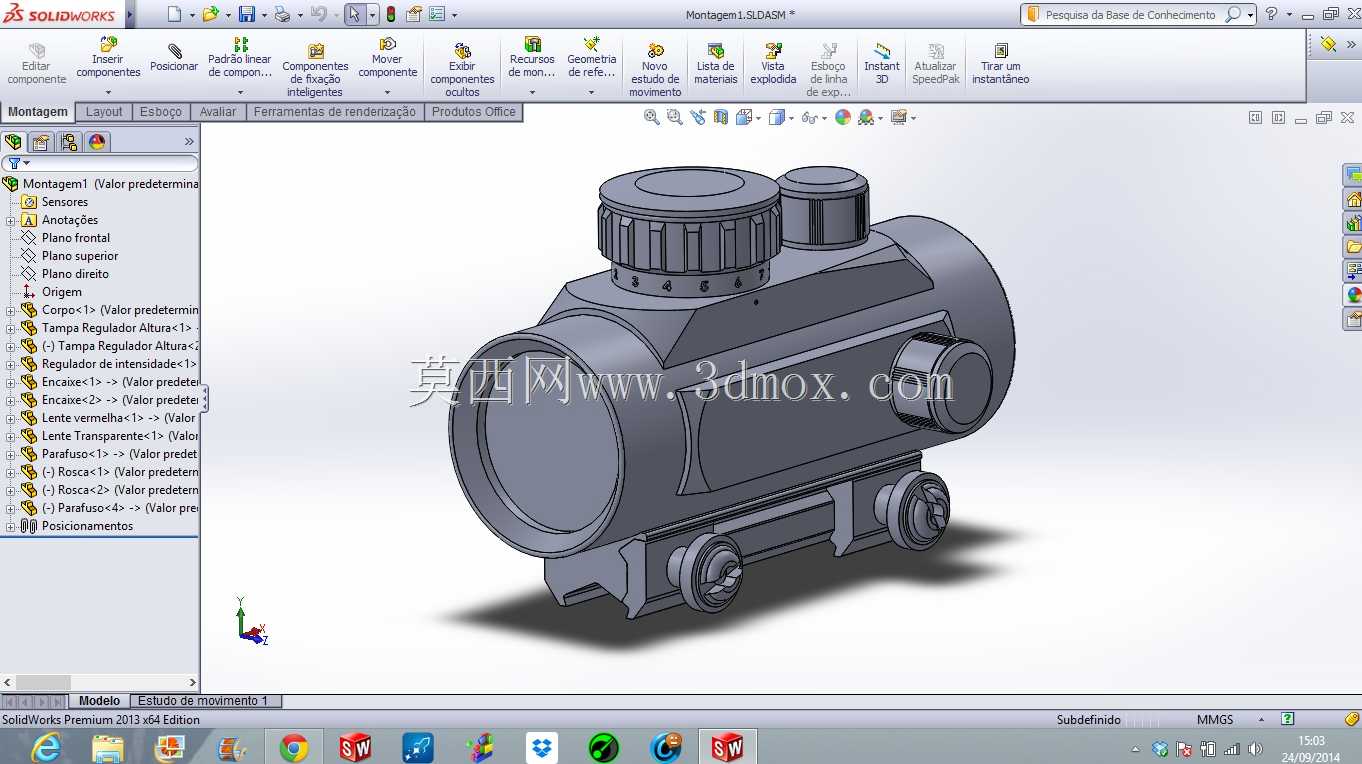The image size is (1362, 764).
Task: Open Dropbox from the taskbar
Action: (542, 747)
